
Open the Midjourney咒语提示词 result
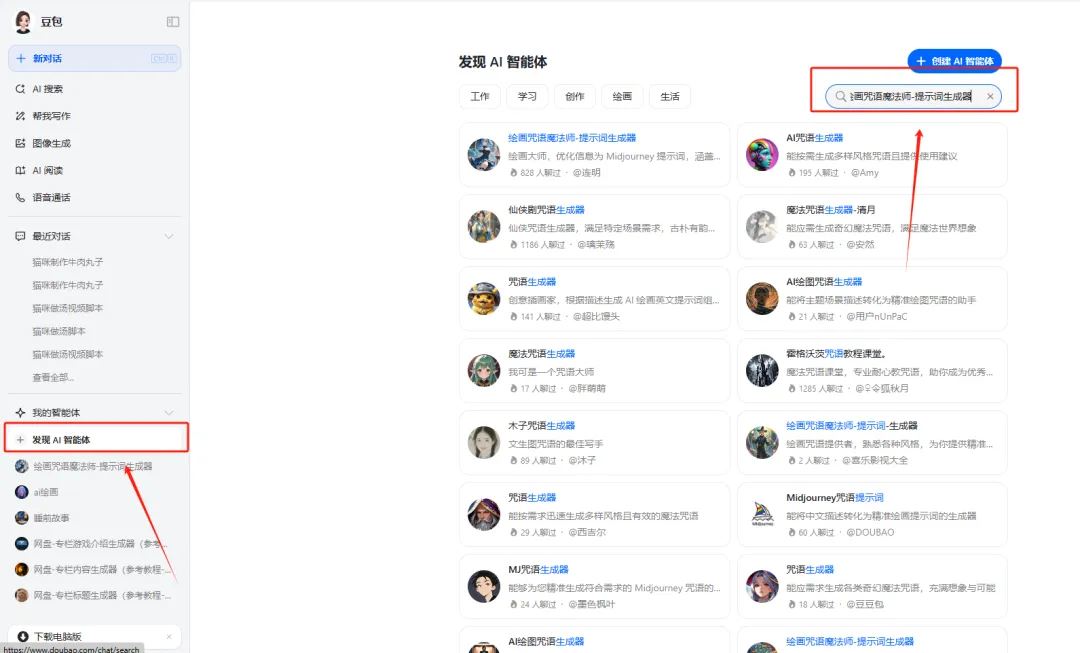pyautogui.click(x=872, y=515)
